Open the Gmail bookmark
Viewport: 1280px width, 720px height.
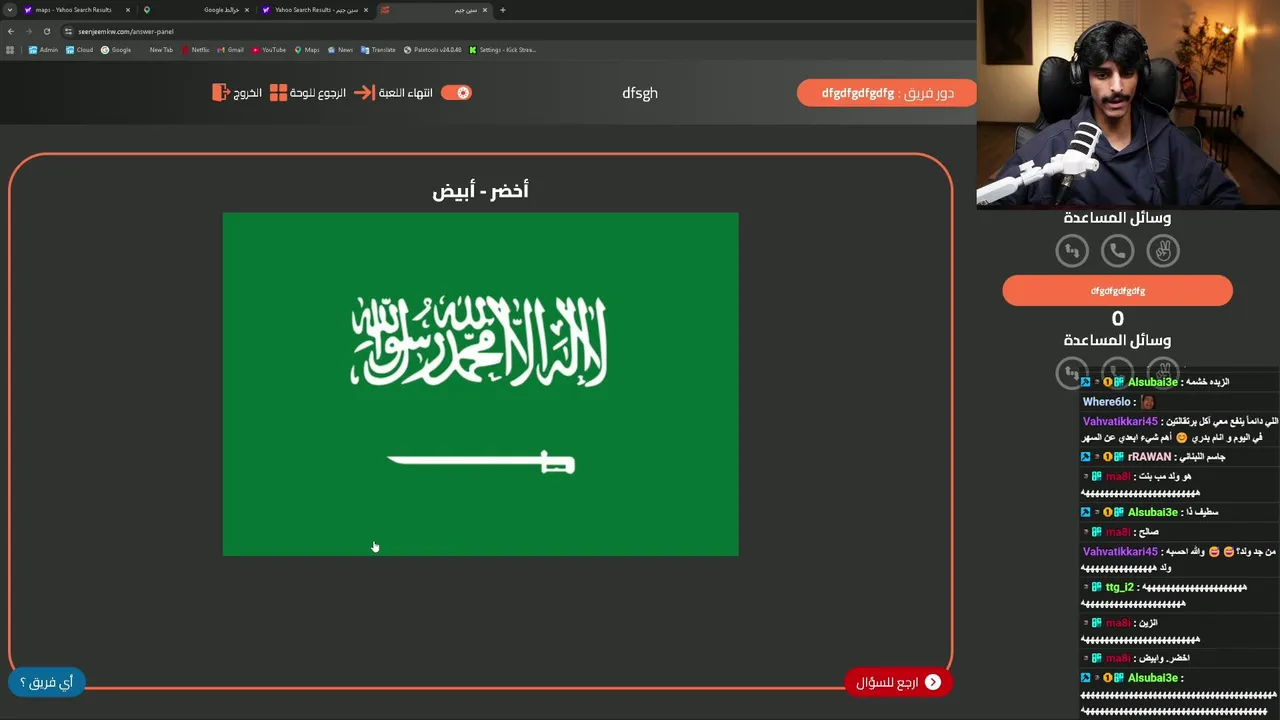click(x=231, y=49)
